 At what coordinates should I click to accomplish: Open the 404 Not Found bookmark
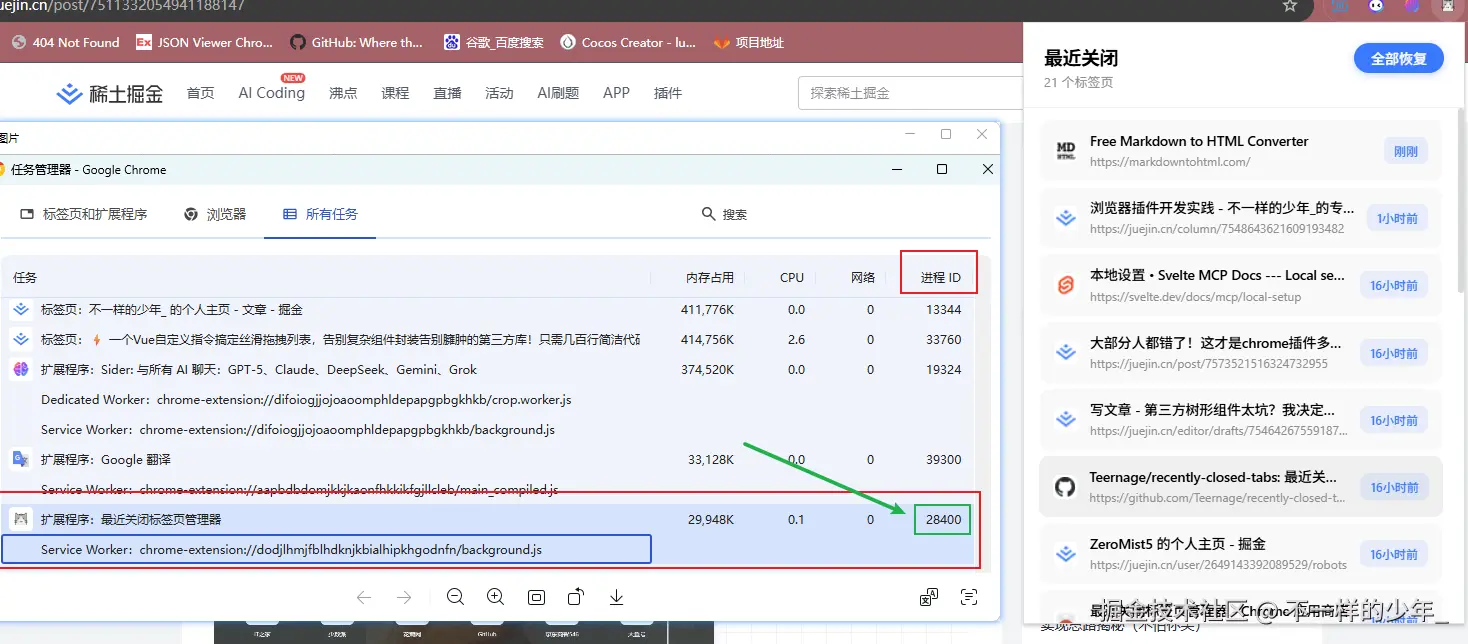(x=65, y=42)
